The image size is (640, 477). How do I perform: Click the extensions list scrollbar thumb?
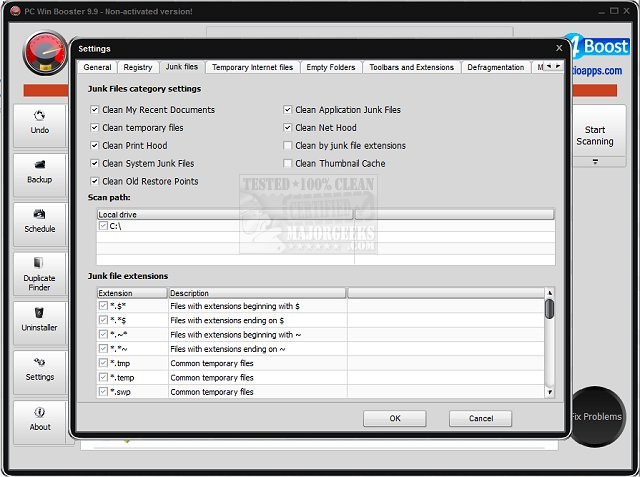[549, 309]
